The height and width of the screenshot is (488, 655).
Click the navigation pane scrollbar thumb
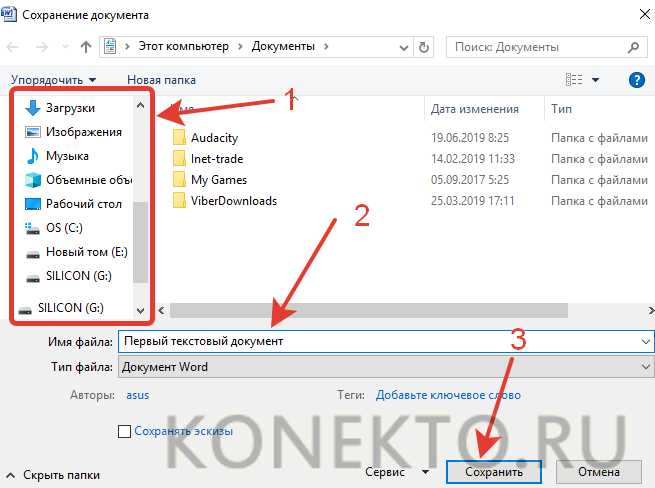click(140, 242)
